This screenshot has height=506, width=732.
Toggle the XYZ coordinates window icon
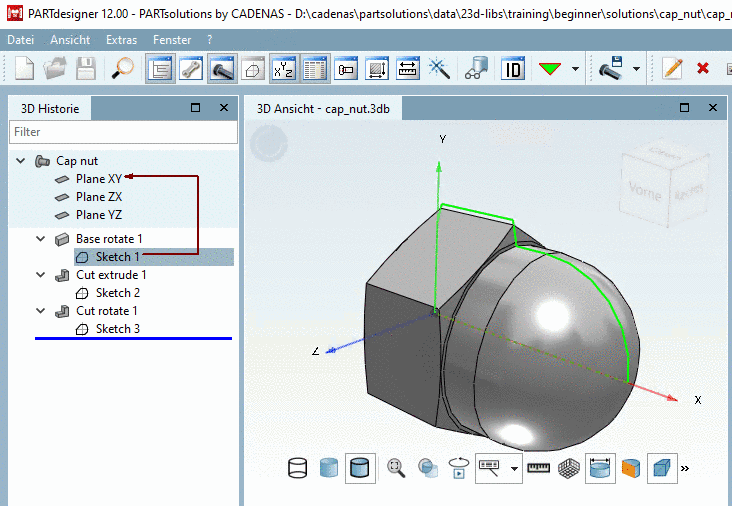click(x=284, y=69)
